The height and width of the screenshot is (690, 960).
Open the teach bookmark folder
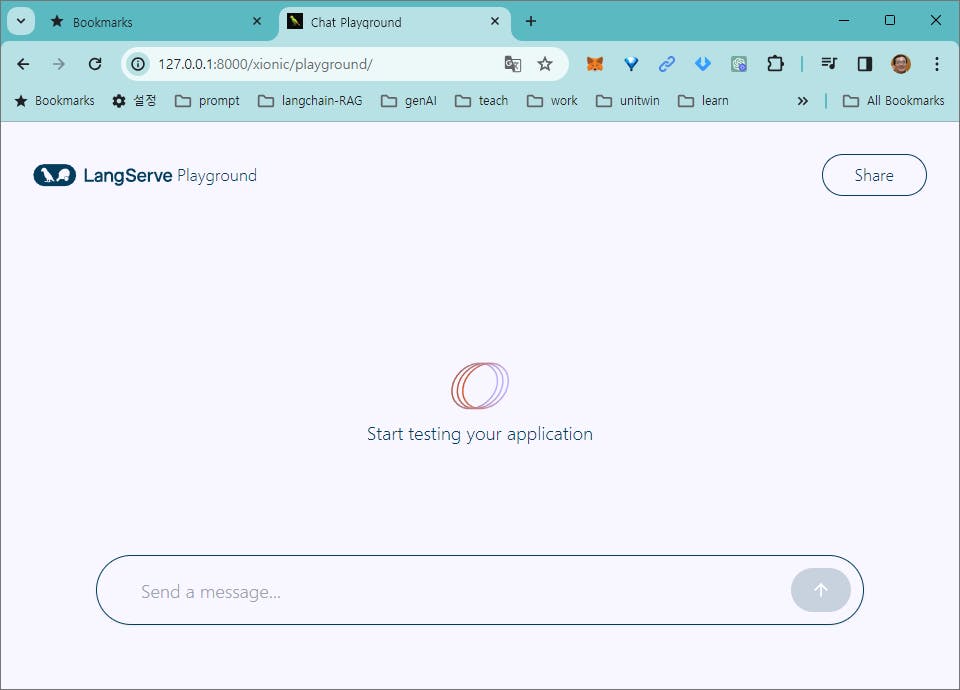tap(482, 100)
